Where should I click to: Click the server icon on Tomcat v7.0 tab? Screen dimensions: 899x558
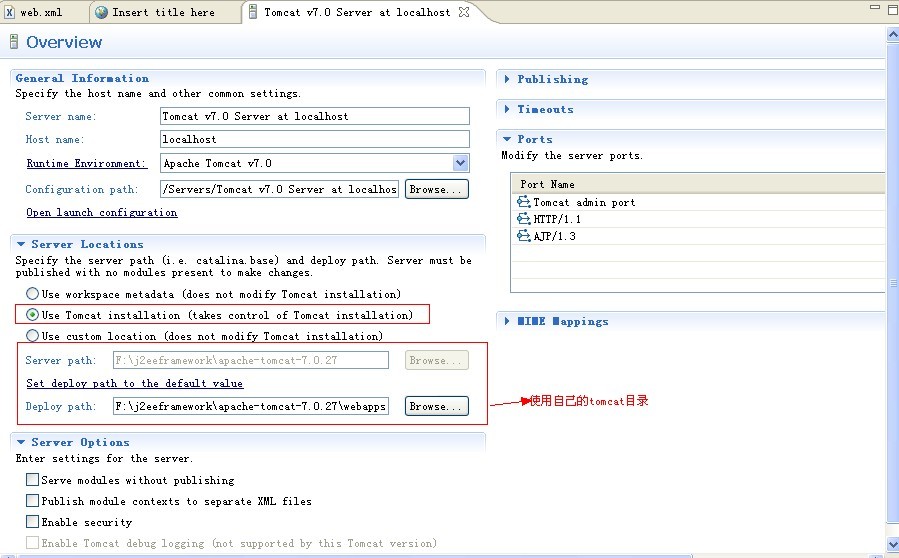pyautogui.click(x=252, y=12)
